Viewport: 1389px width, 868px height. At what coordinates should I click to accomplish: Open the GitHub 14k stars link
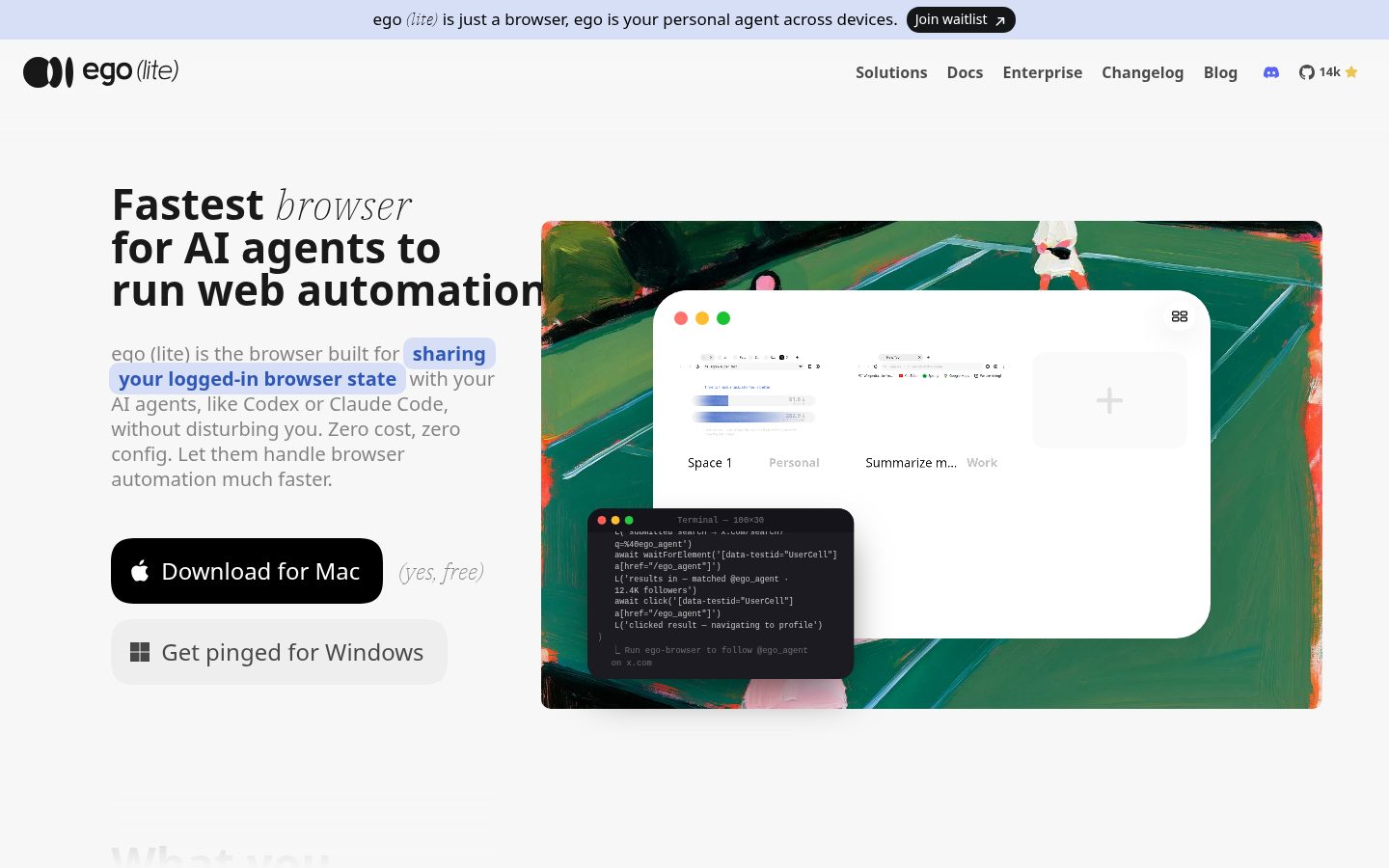pos(1328,72)
